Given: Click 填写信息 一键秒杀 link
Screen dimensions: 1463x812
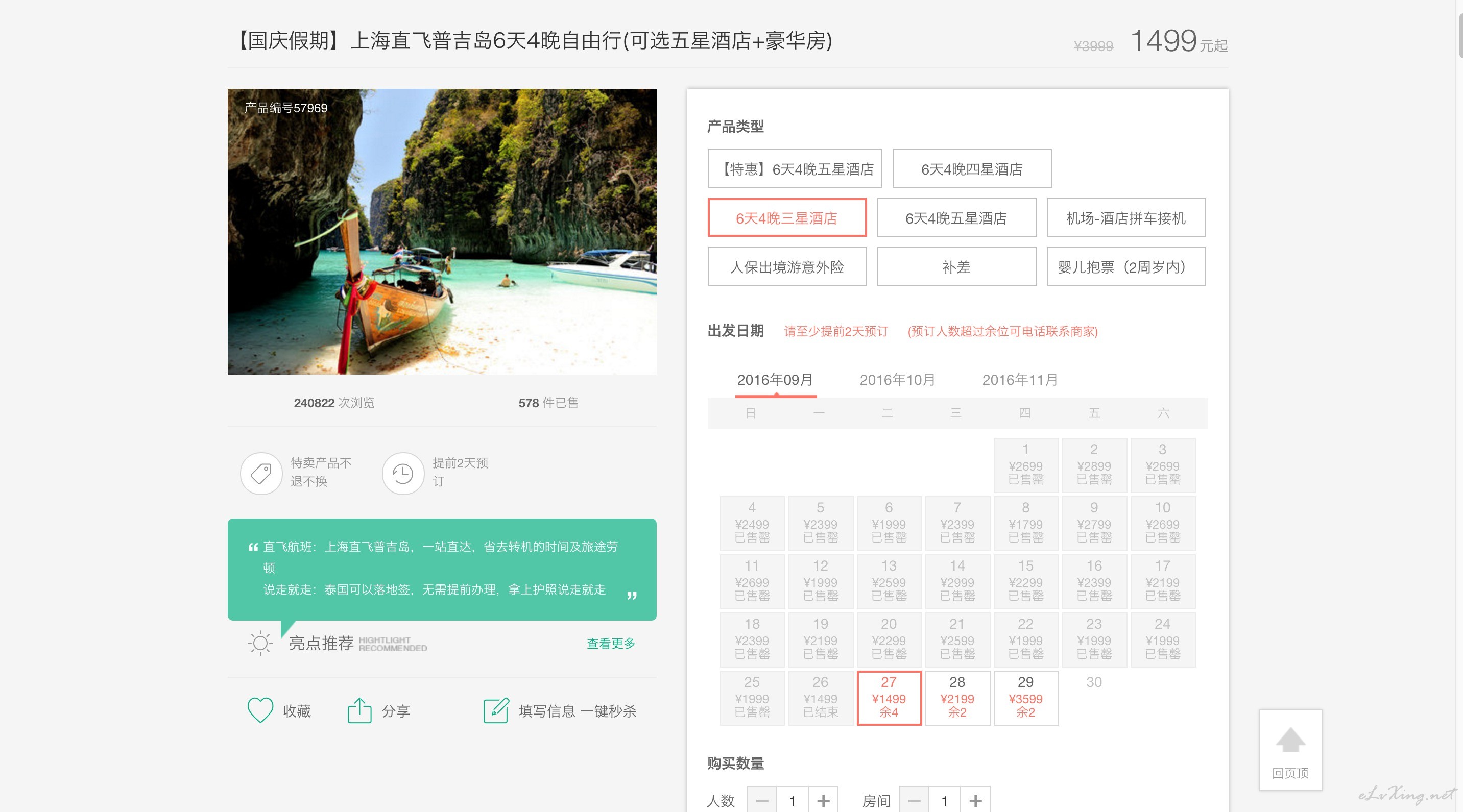Looking at the screenshot, I should pos(577,710).
